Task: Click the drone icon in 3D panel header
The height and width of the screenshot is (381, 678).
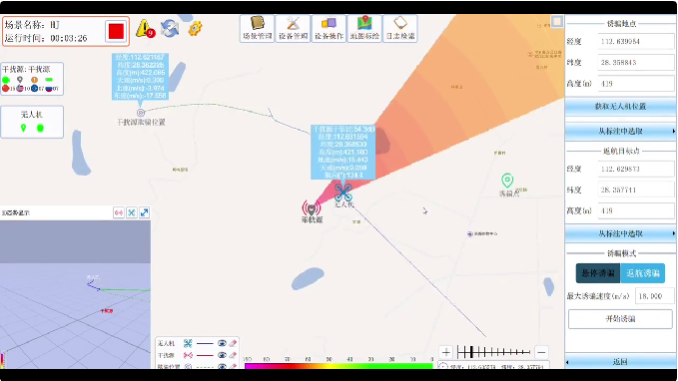Action: (x=131, y=212)
